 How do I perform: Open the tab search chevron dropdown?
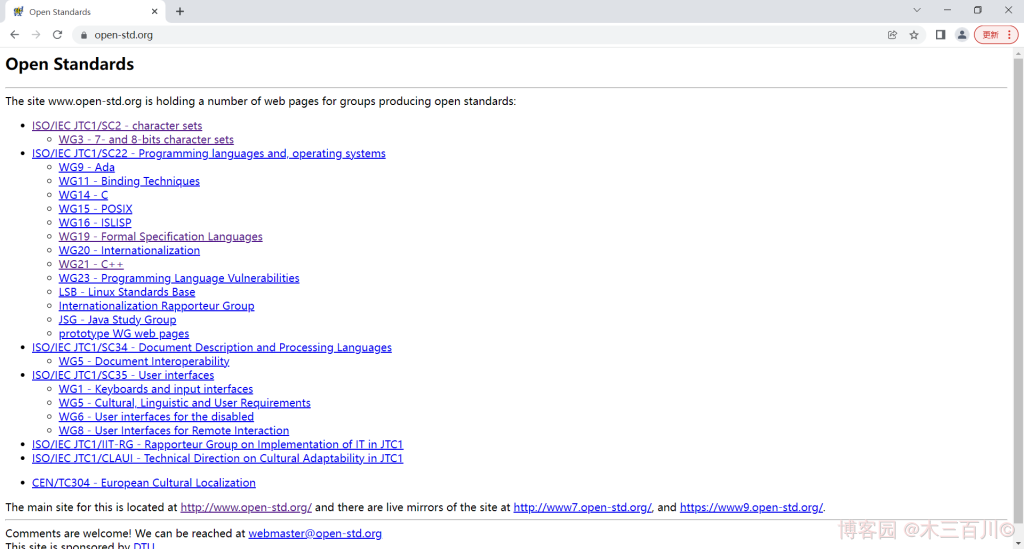(x=917, y=10)
